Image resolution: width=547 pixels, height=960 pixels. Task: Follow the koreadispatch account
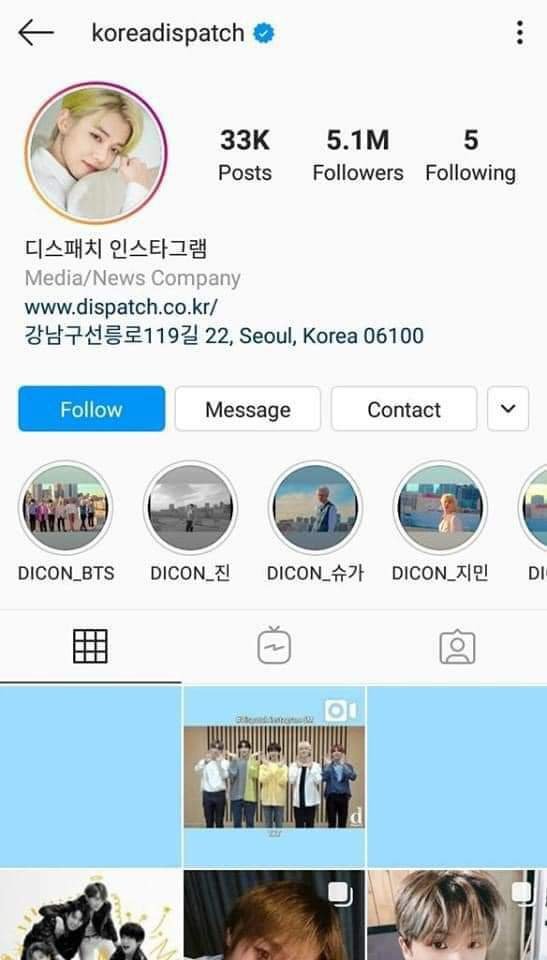[91, 408]
